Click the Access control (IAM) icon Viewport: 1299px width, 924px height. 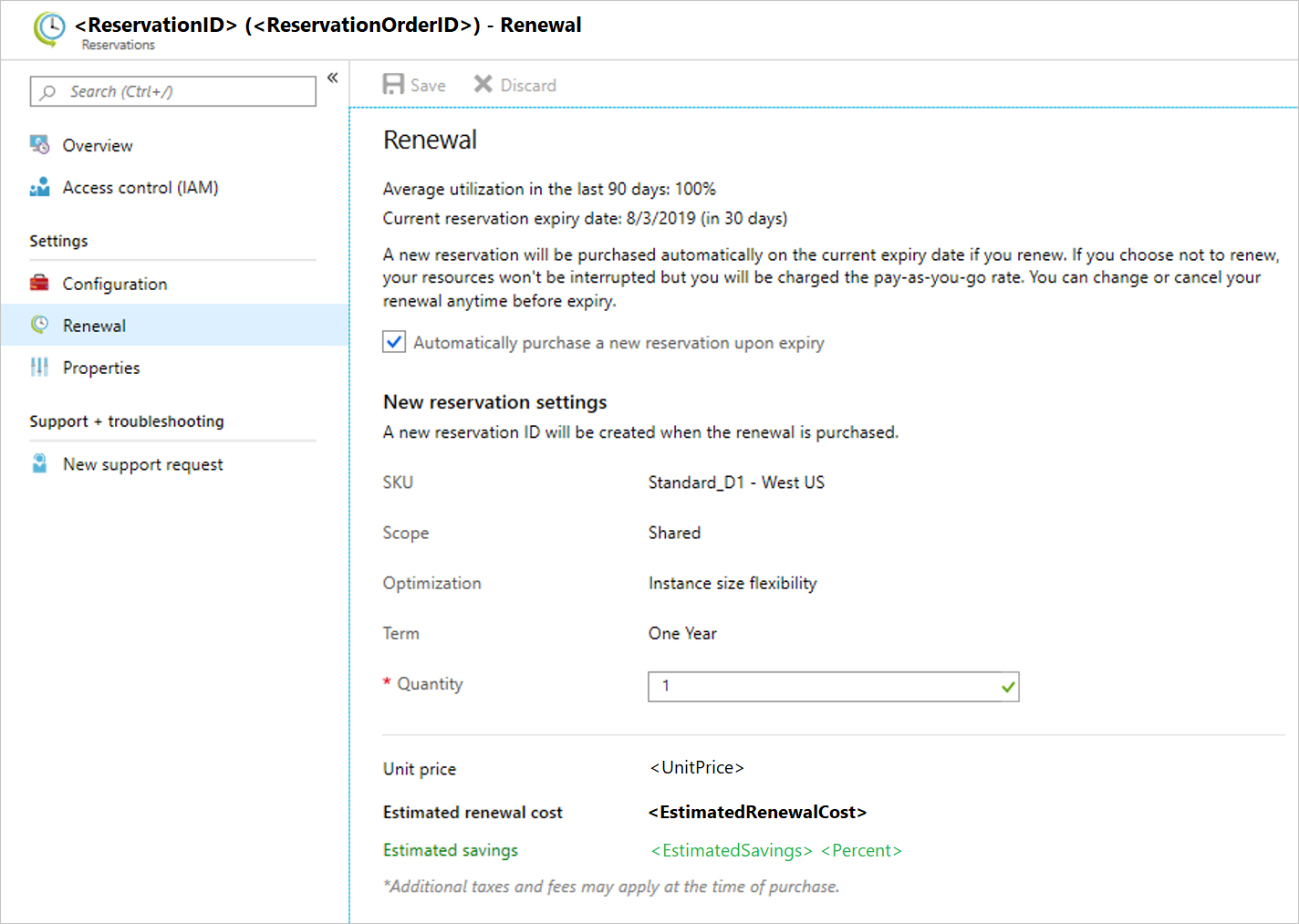(40, 187)
